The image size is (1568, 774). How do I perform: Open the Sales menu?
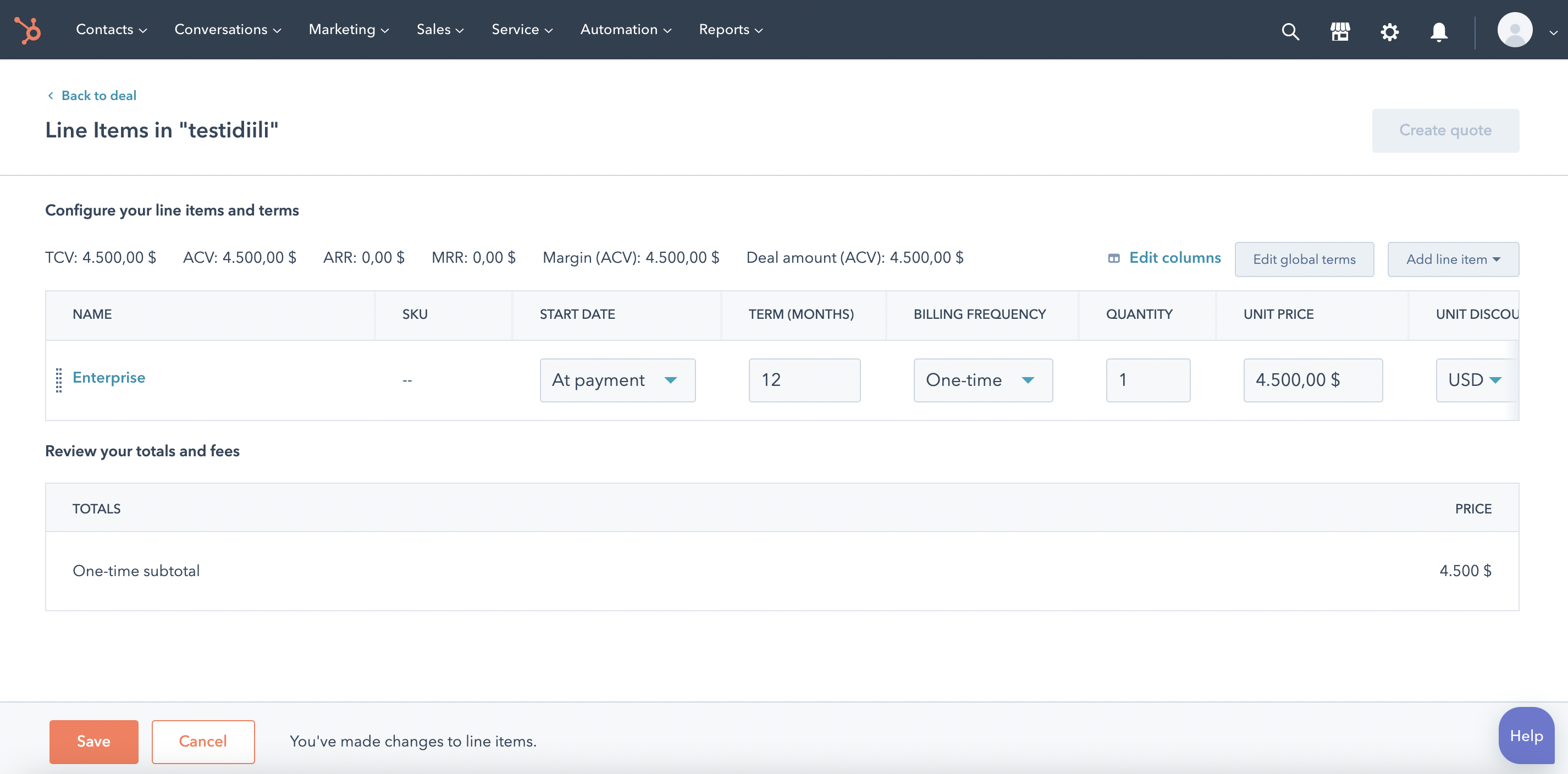tap(440, 29)
